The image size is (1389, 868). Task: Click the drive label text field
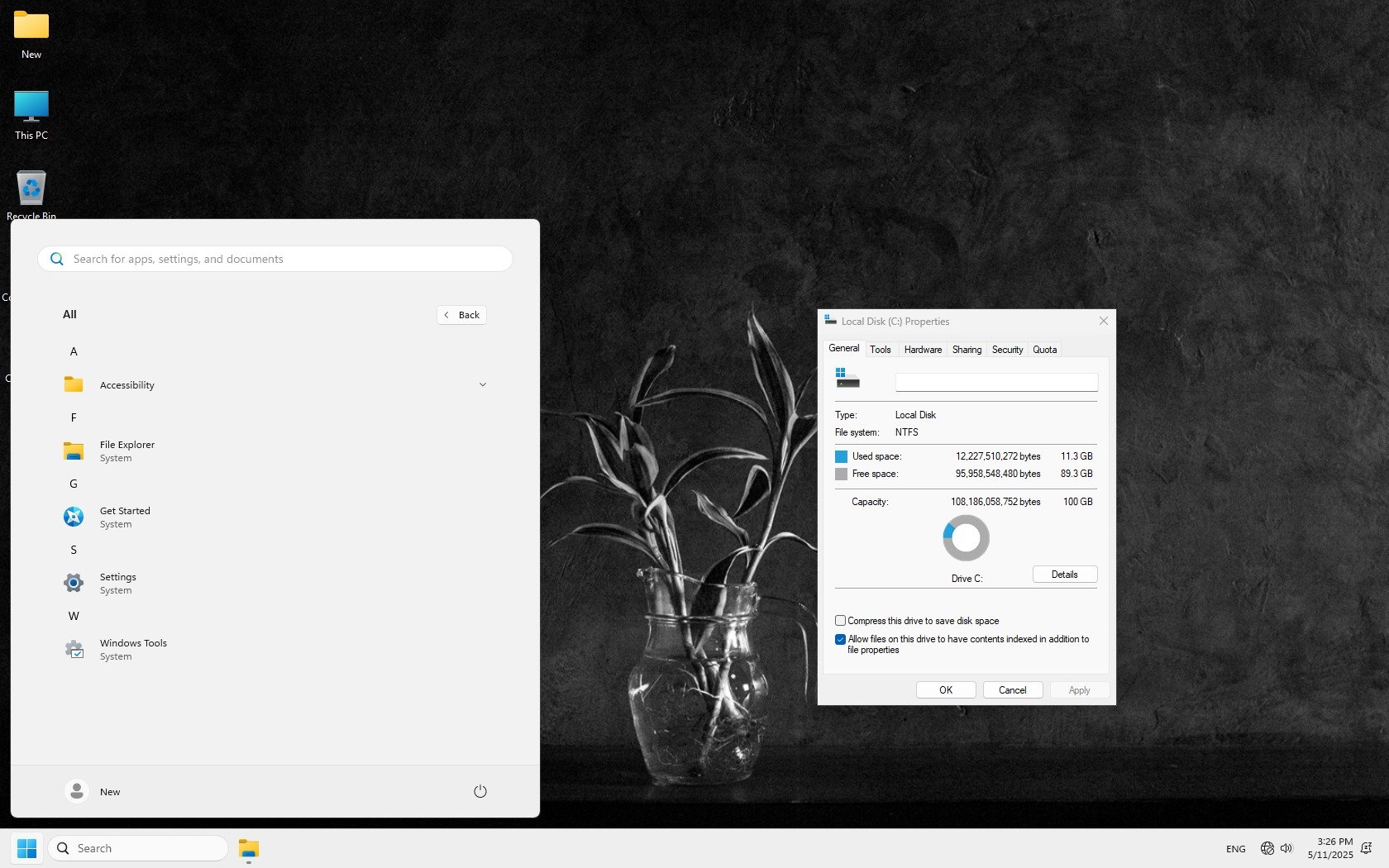pyautogui.click(x=996, y=382)
